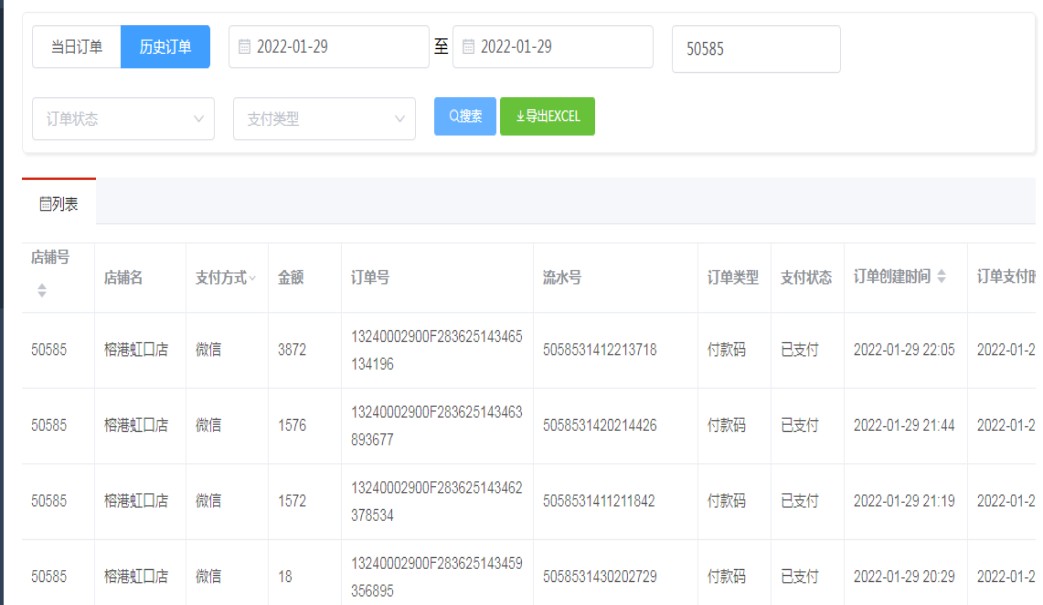This screenshot has width=1043, height=605.
Task: Click the 搜索 button
Action: click(465, 116)
